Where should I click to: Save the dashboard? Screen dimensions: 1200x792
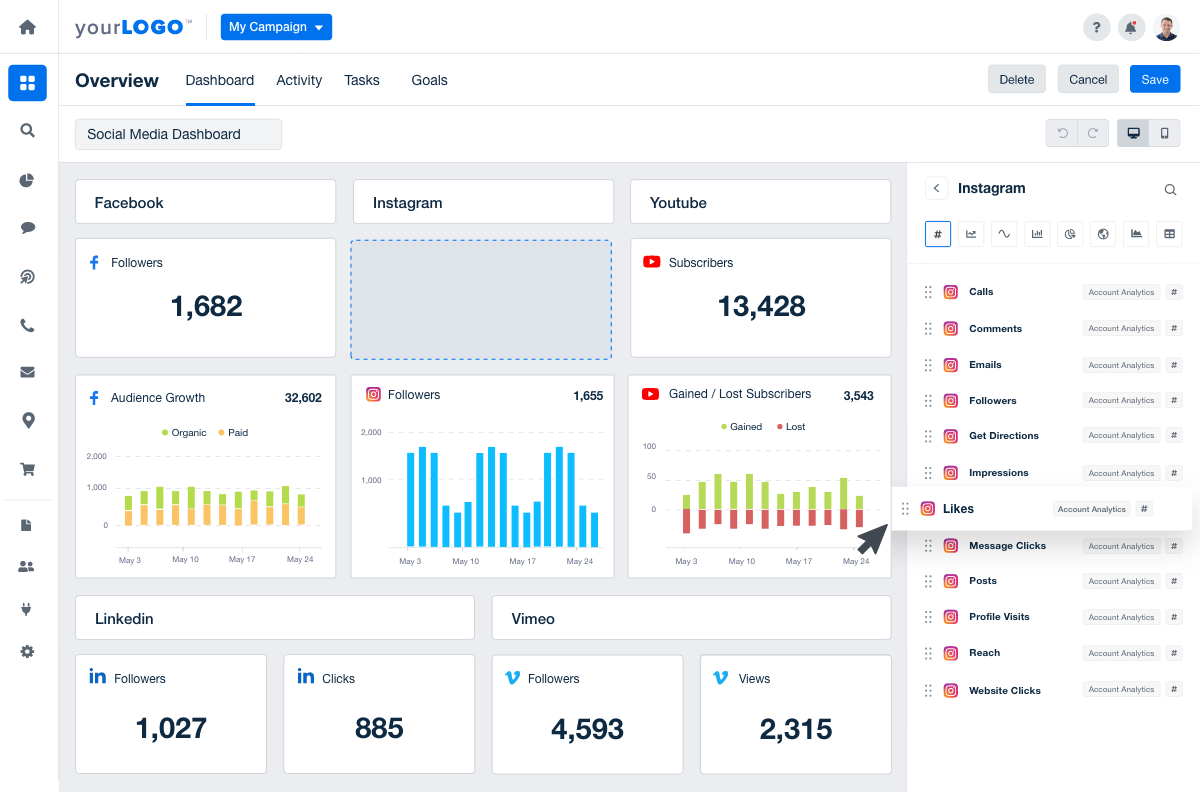tap(1155, 79)
